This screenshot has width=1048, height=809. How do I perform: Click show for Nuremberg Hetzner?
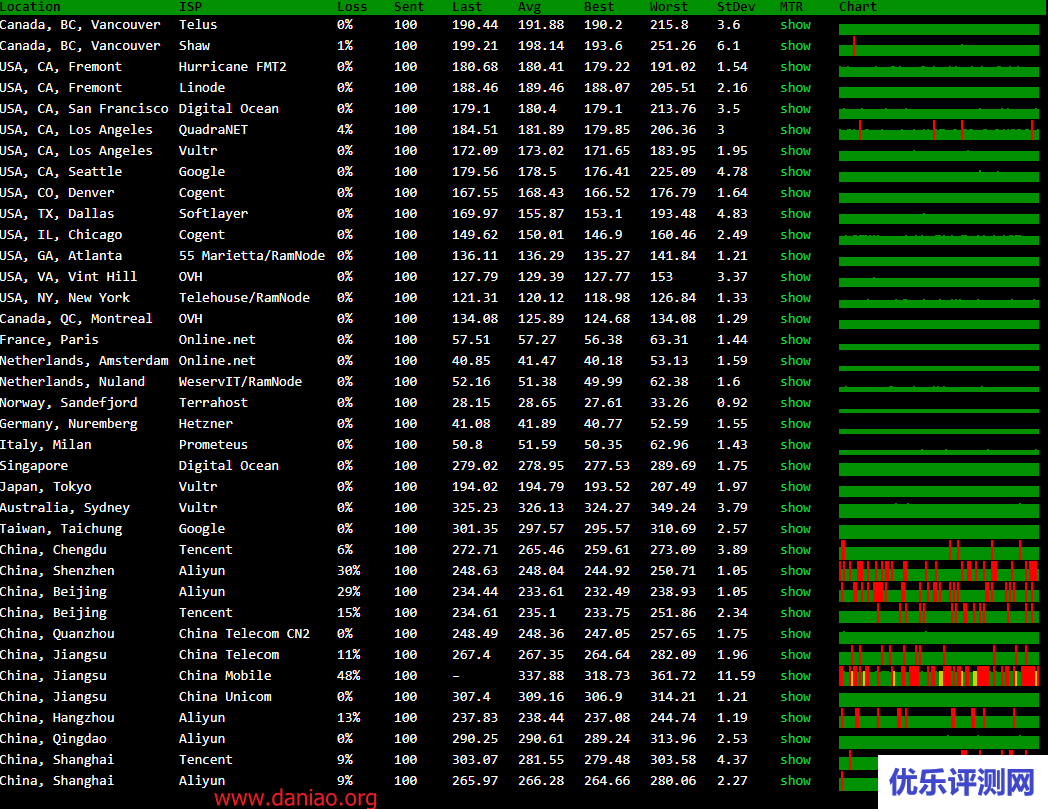pyautogui.click(x=795, y=423)
